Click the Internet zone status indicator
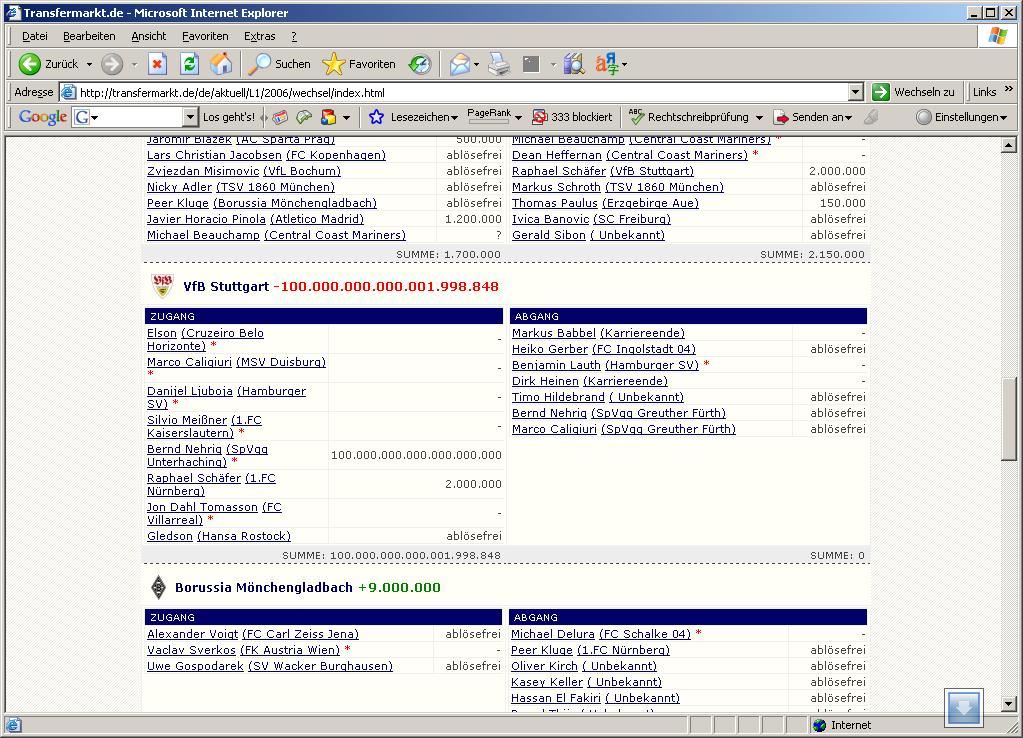Image resolution: width=1023 pixels, height=738 pixels. point(842,725)
